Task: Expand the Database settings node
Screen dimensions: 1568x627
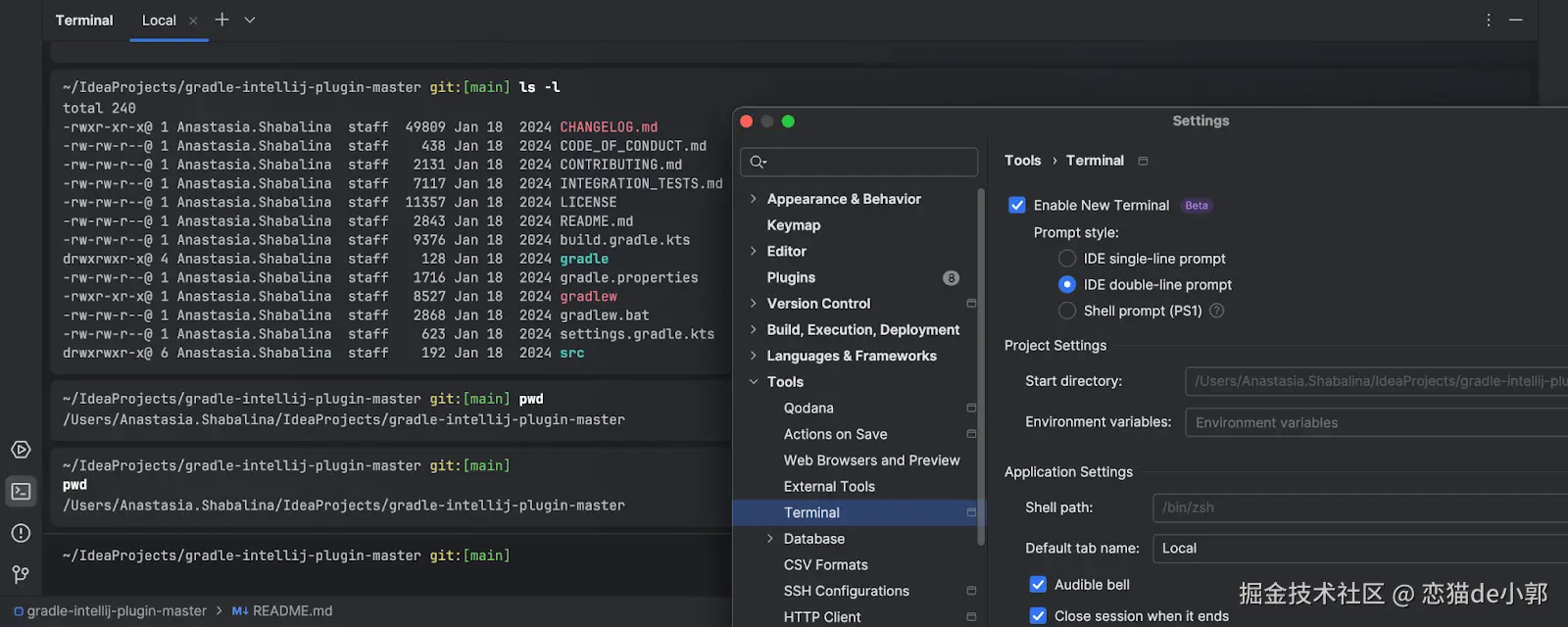Action: [770, 539]
